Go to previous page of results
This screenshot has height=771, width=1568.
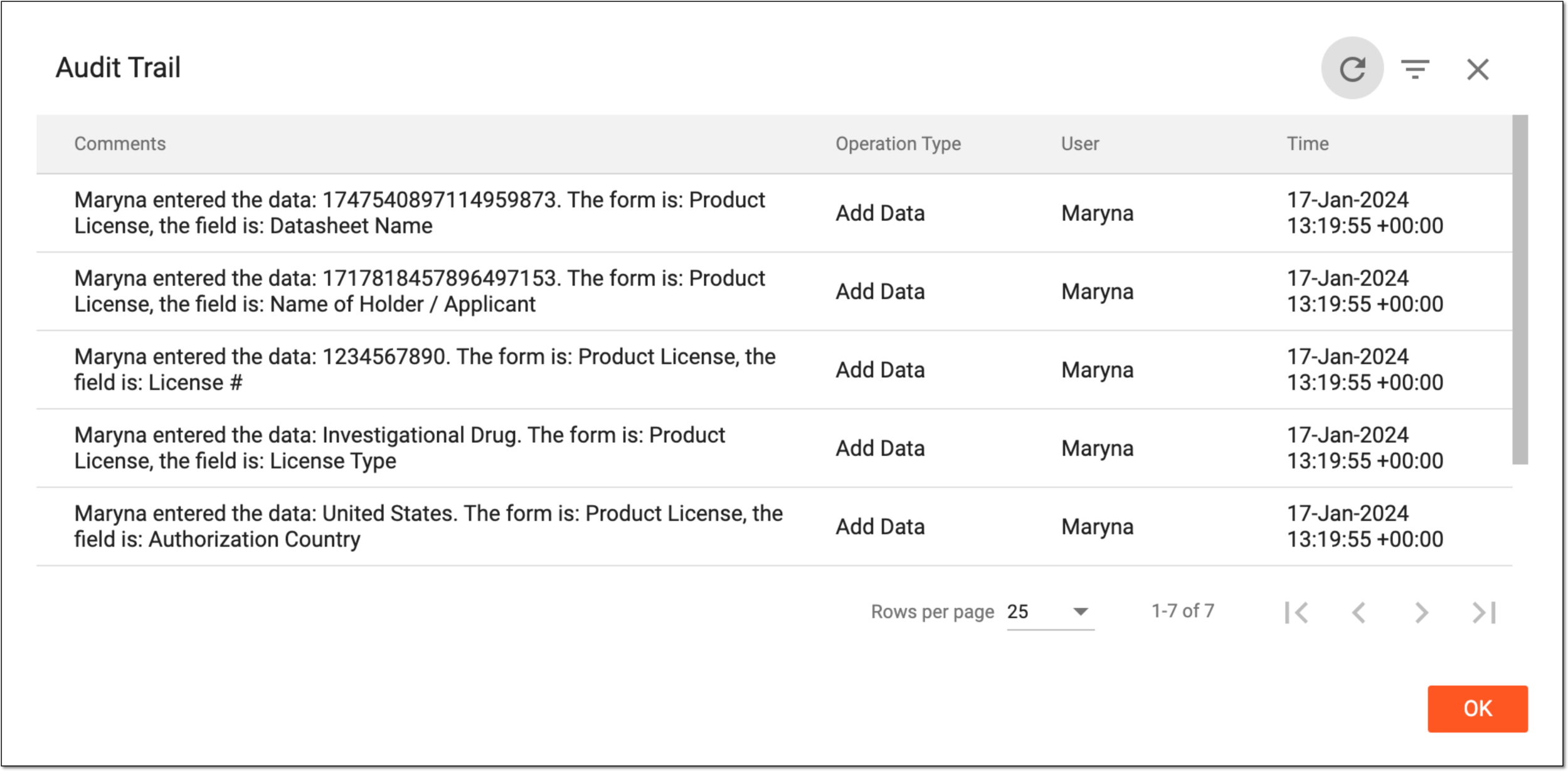coord(1359,612)
